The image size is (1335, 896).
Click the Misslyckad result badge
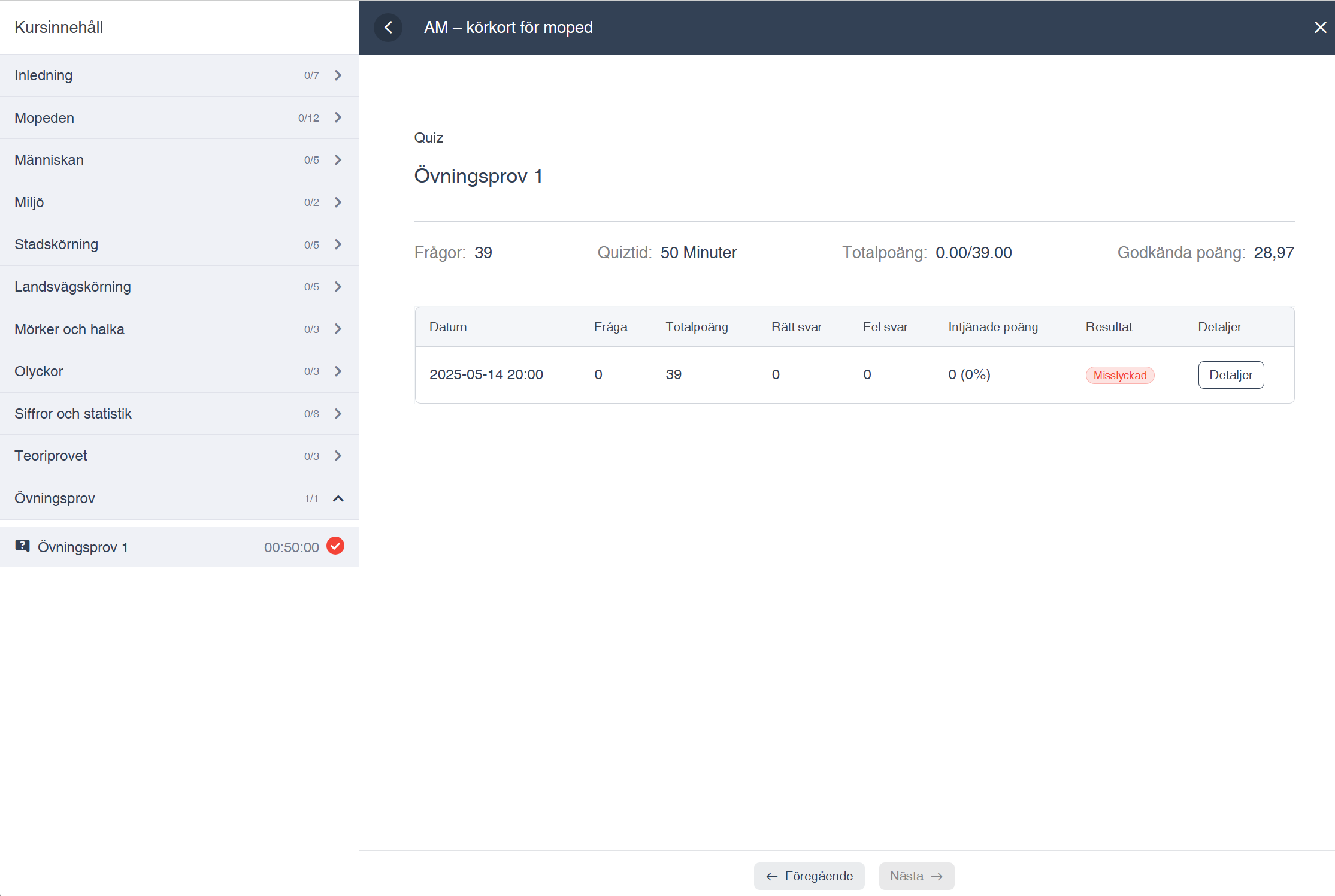[1120, 376]
